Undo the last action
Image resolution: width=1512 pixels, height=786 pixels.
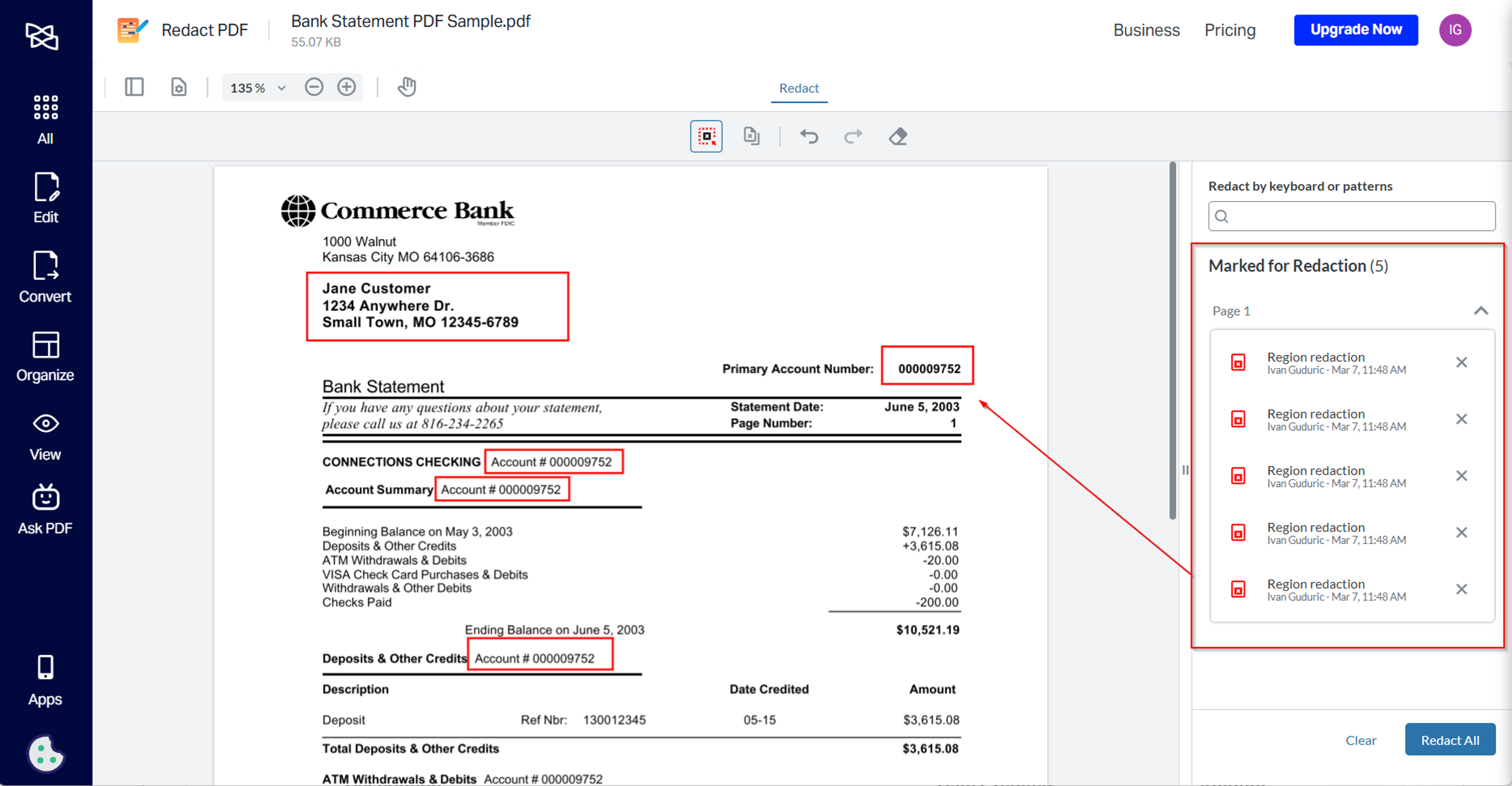809,136
